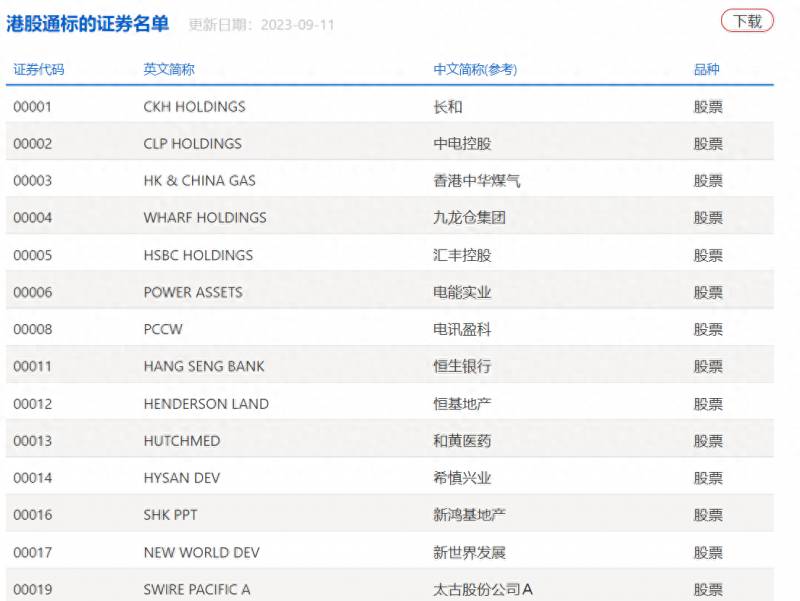The image size is (800, 601).
Task: Click SWIRE PACIFIC A name
Action: coord(197,590)
